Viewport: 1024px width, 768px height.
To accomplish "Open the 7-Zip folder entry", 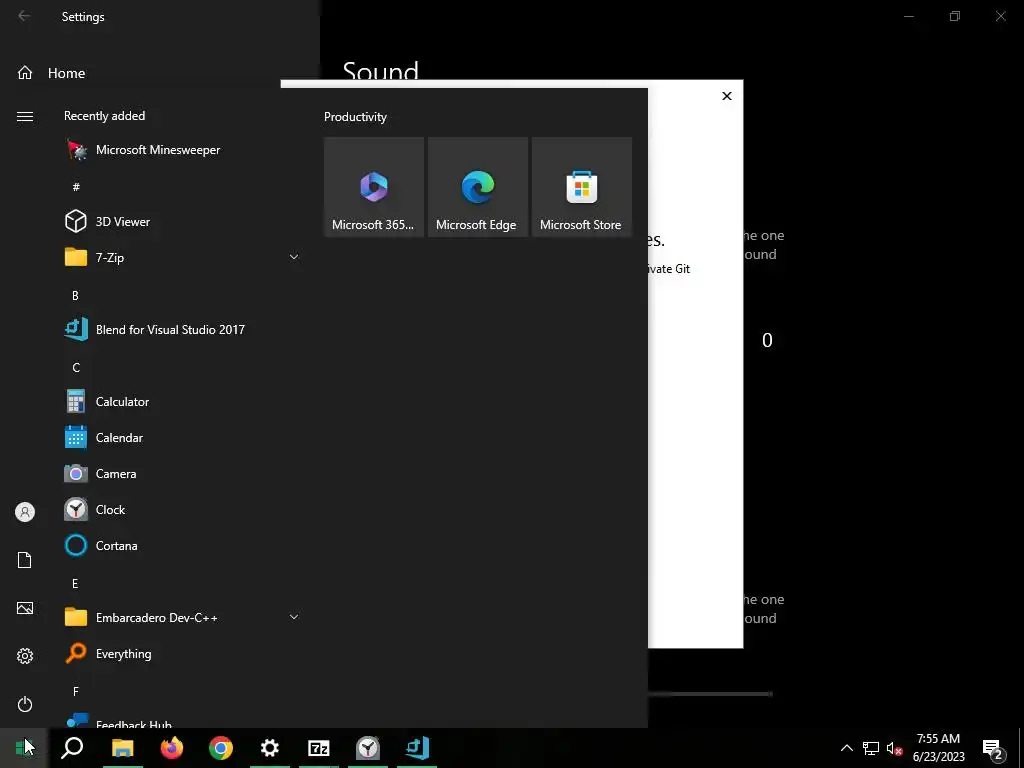I will click(x=182, y=257).
